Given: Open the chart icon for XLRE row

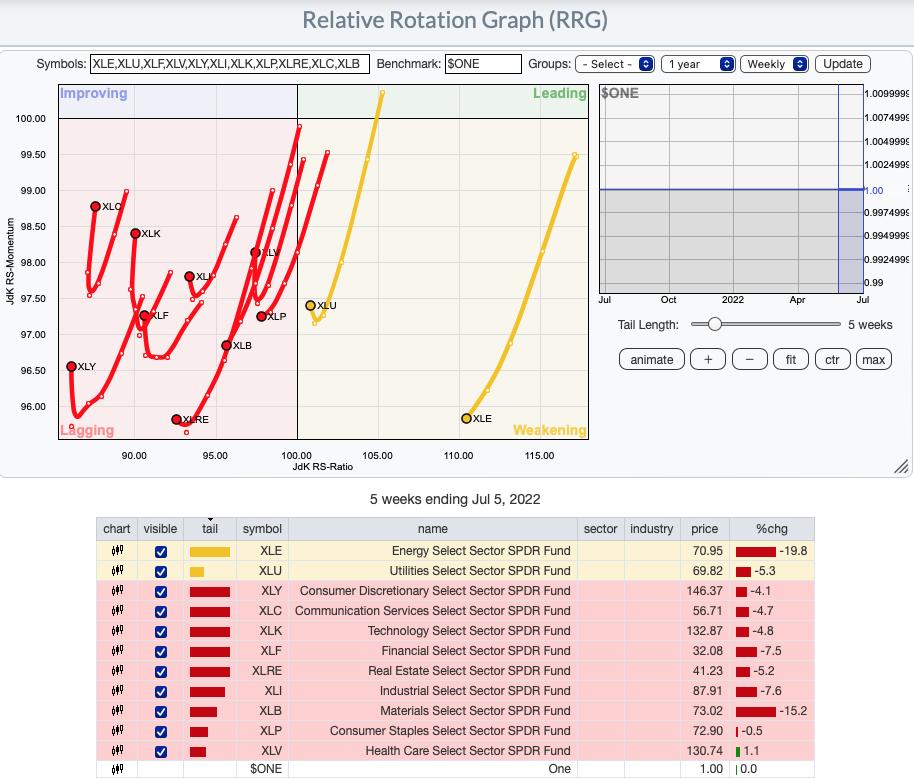Looking at the screenshot, I should click(x=117, y=670).
